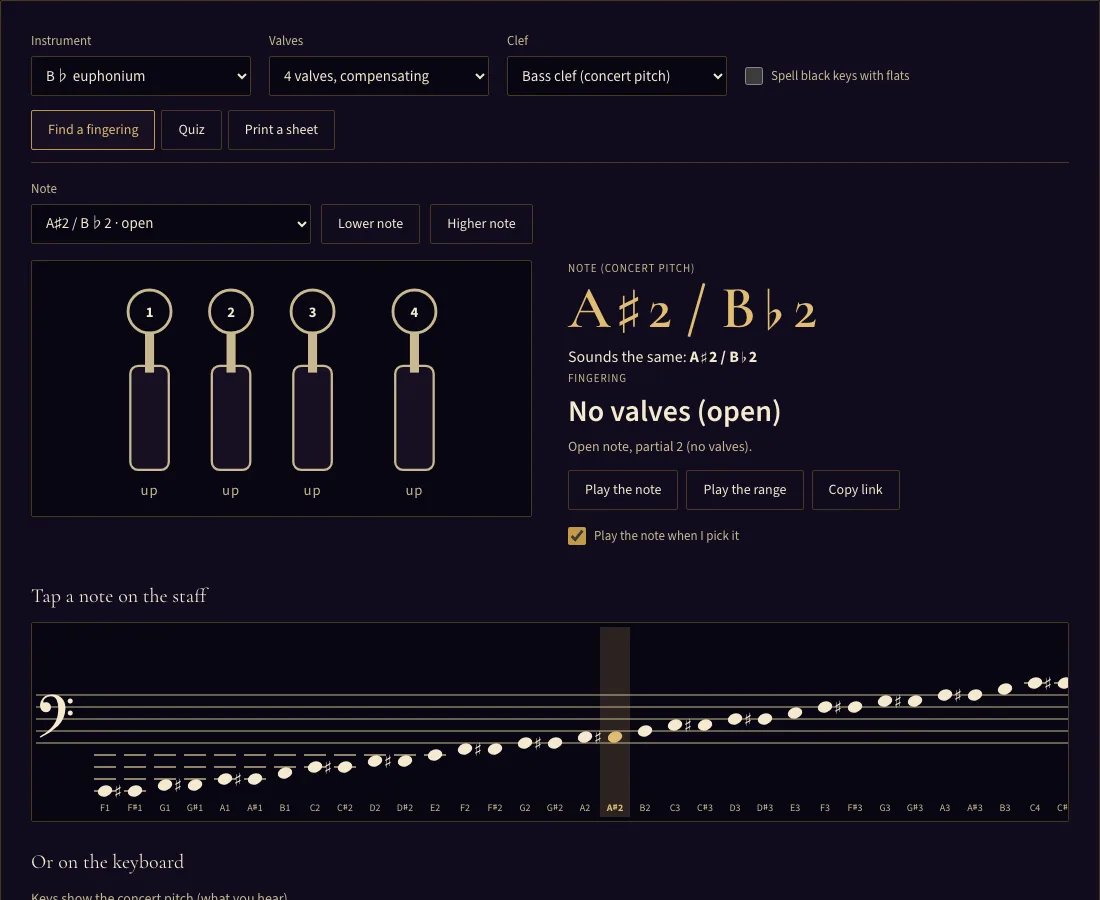
Task: Tap the D2 note on the staff
Action: 375,761
